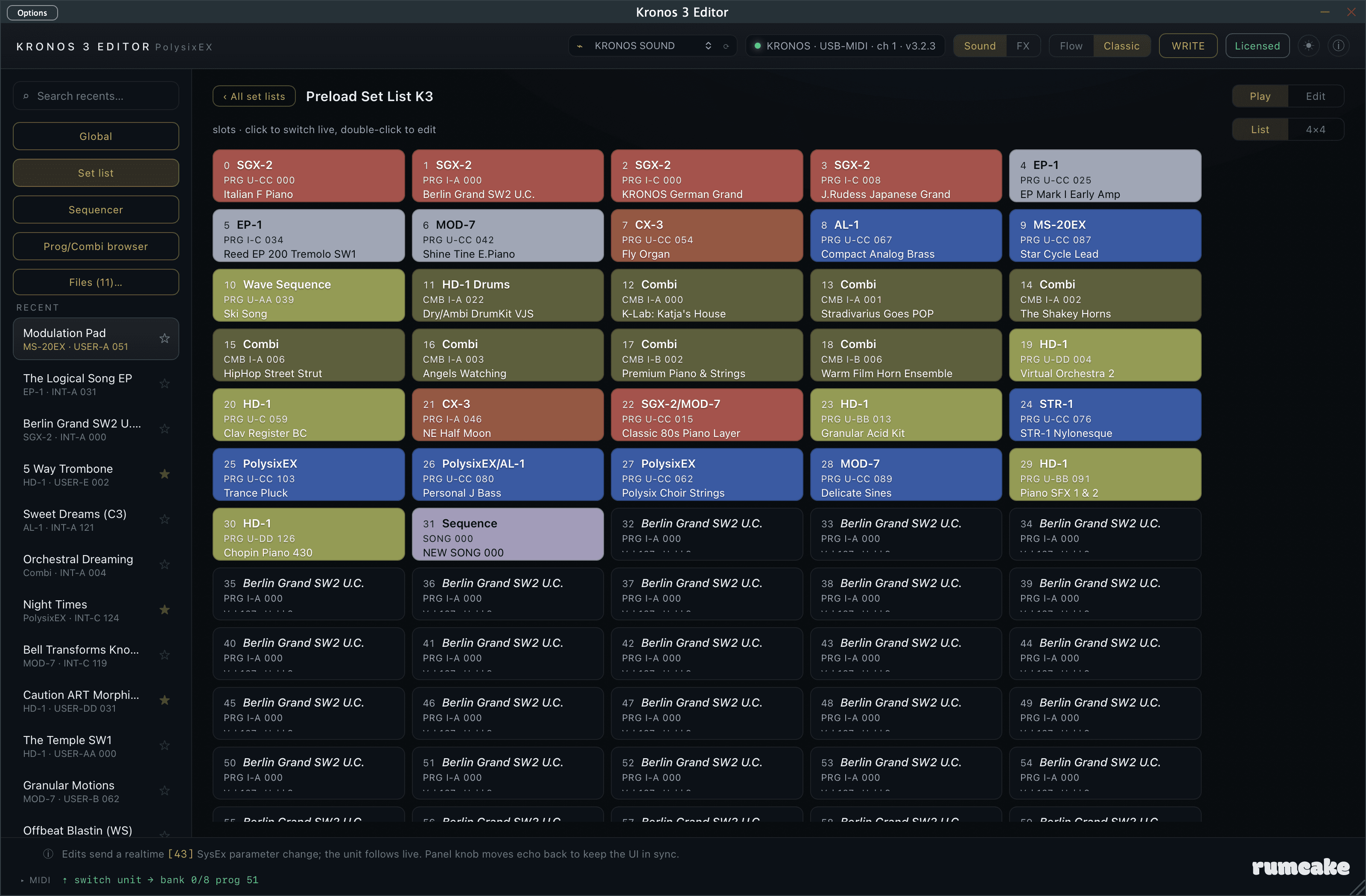Viewport: 1366px width, 896px height.
Task: Open Night Times from recents
Action: [x=96, y=610]
